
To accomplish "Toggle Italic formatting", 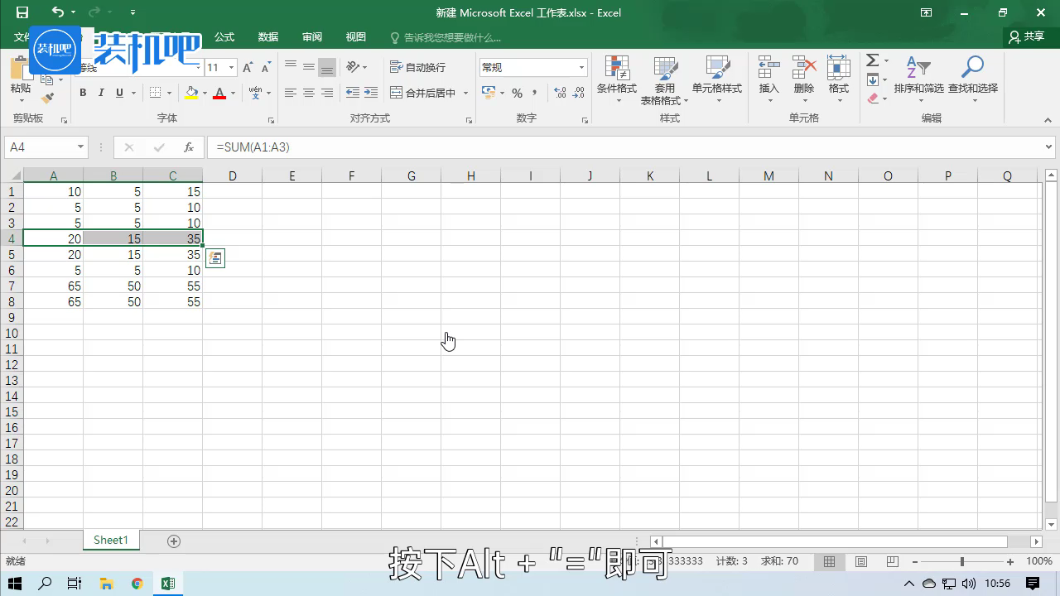I will pos(101,93).
